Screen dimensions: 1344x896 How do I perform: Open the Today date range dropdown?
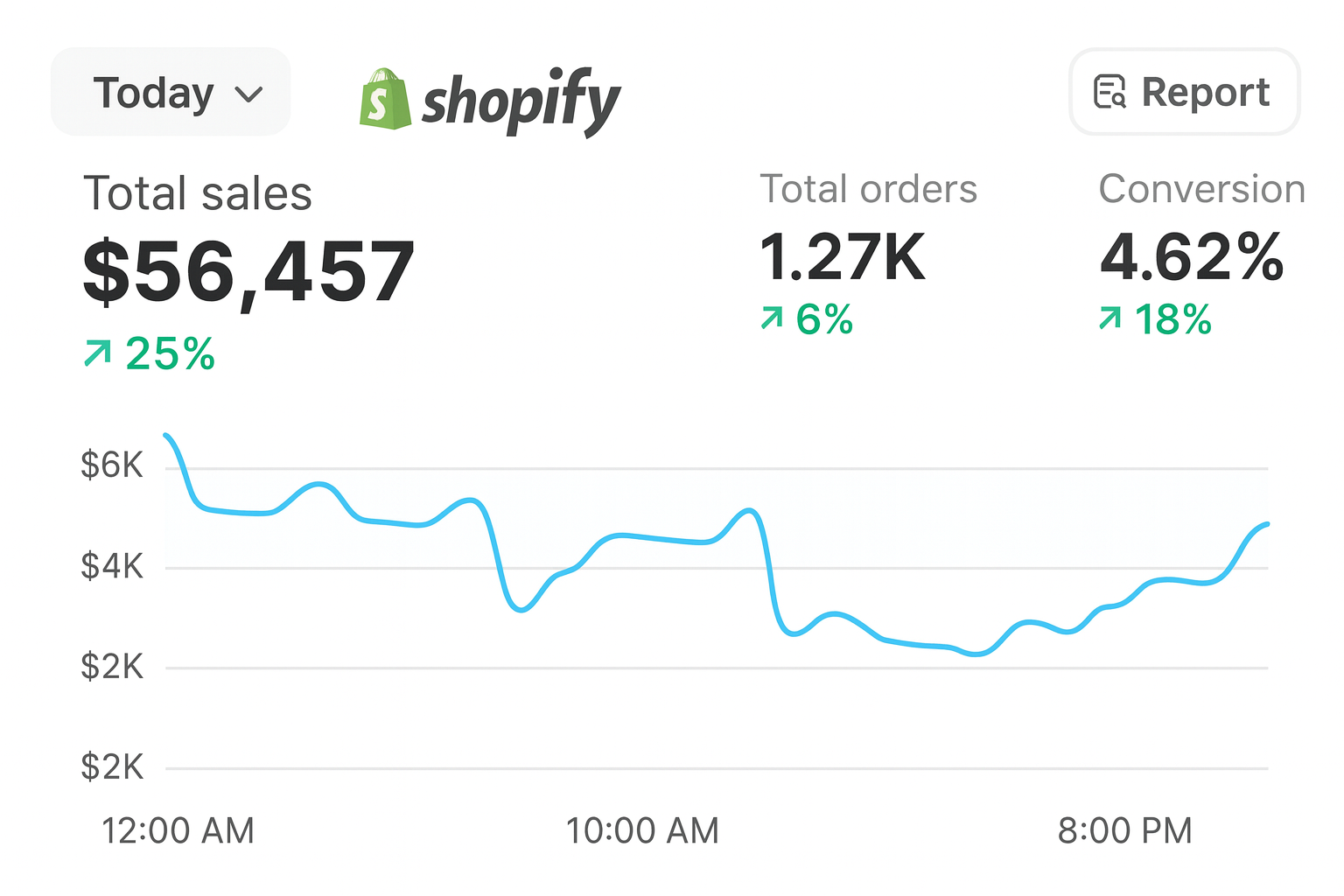point(171,91)
